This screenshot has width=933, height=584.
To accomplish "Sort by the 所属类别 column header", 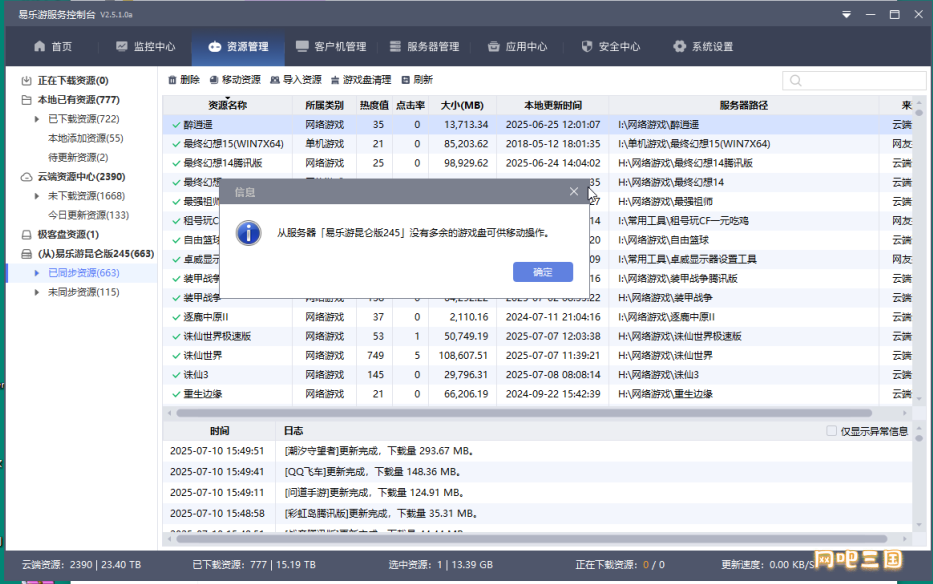I will click(x=324, y=105).
